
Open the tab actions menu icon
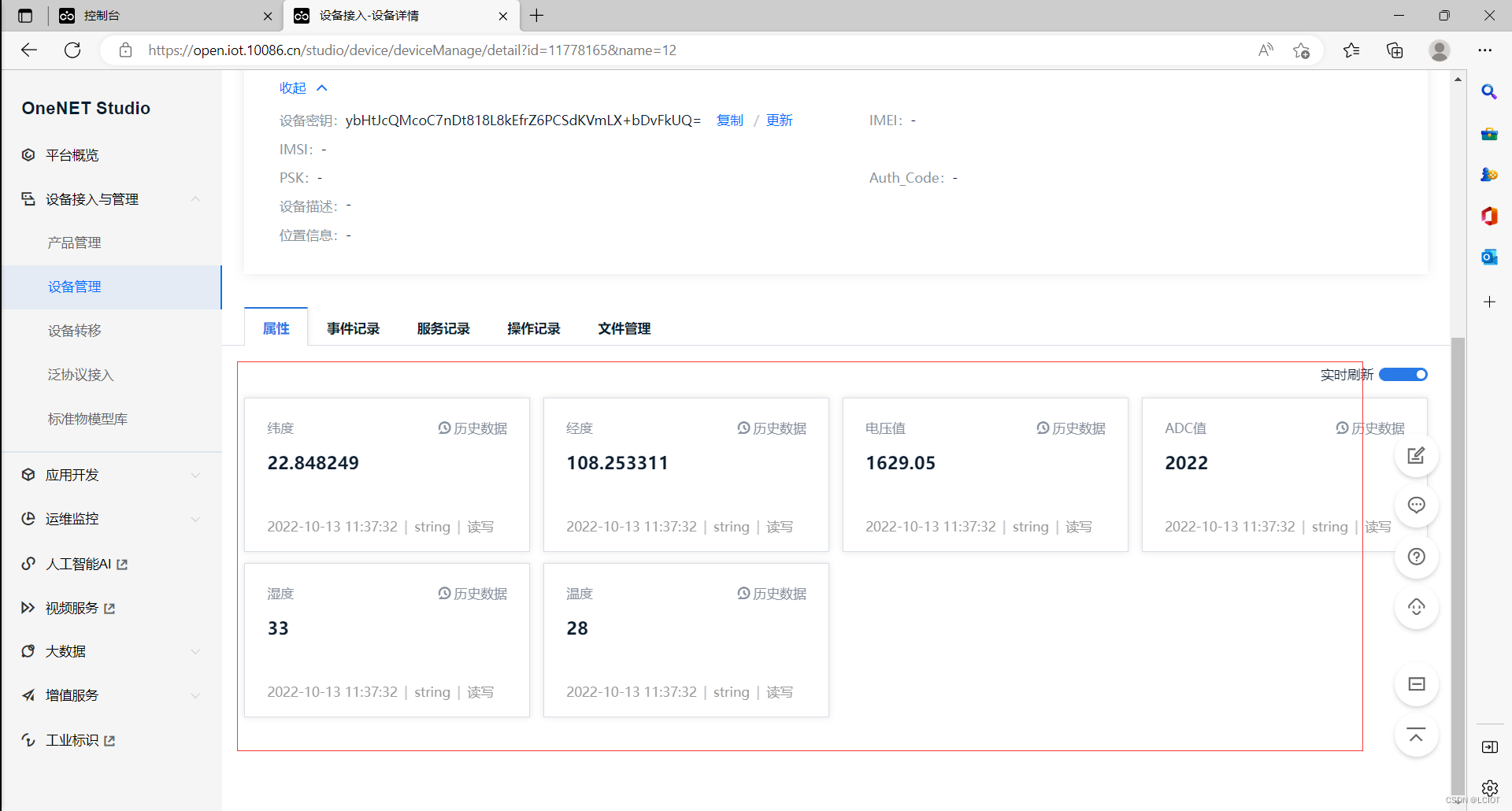pos(25,16)
